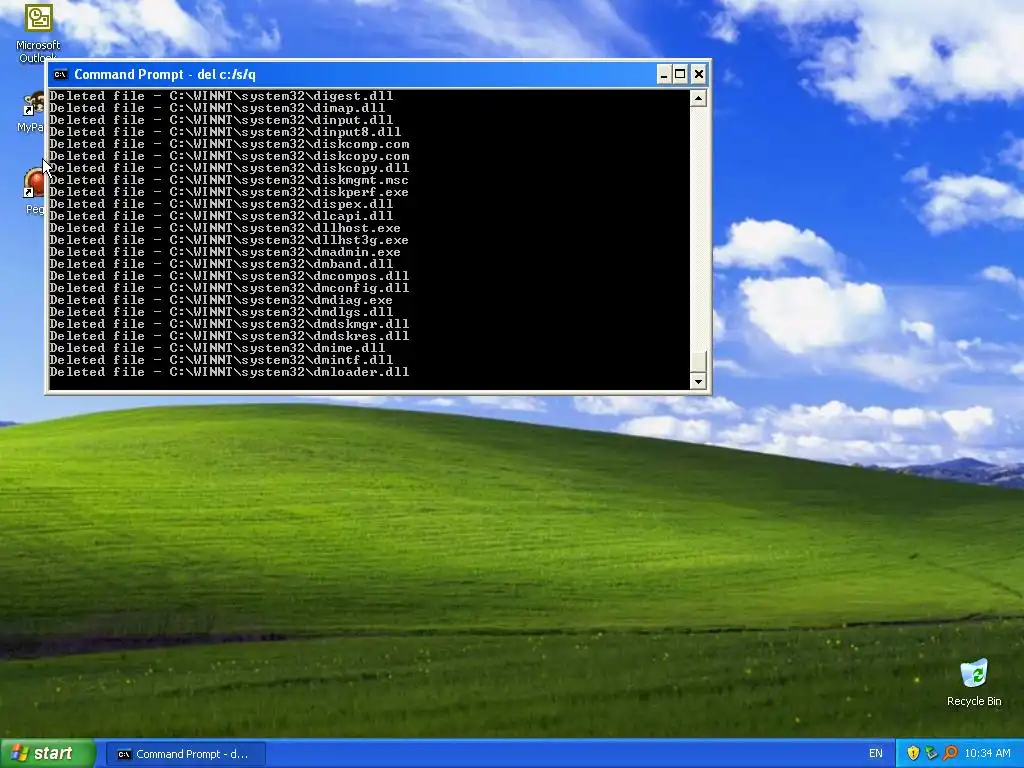1024x768 pixels.
Task: Click the window title 'Command Prompt - del c:/s/q'
Action: pos(165,74)
